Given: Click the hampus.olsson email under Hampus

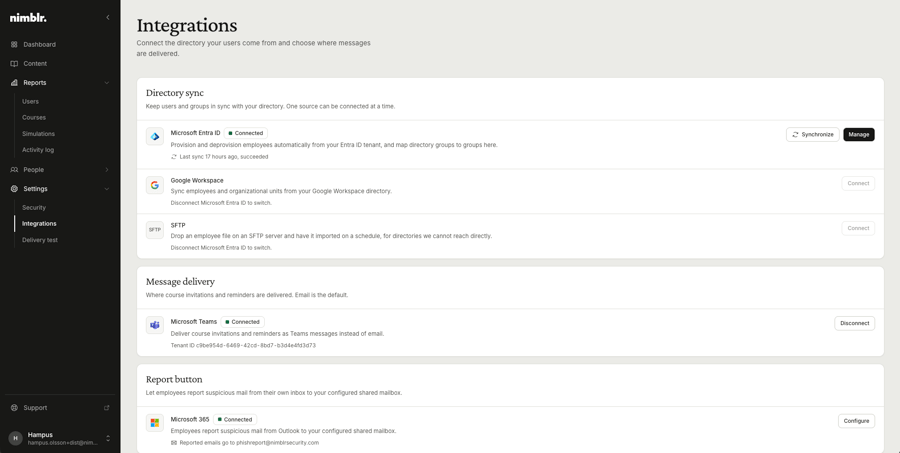Looking at the screenshot, I should (63, 443).
